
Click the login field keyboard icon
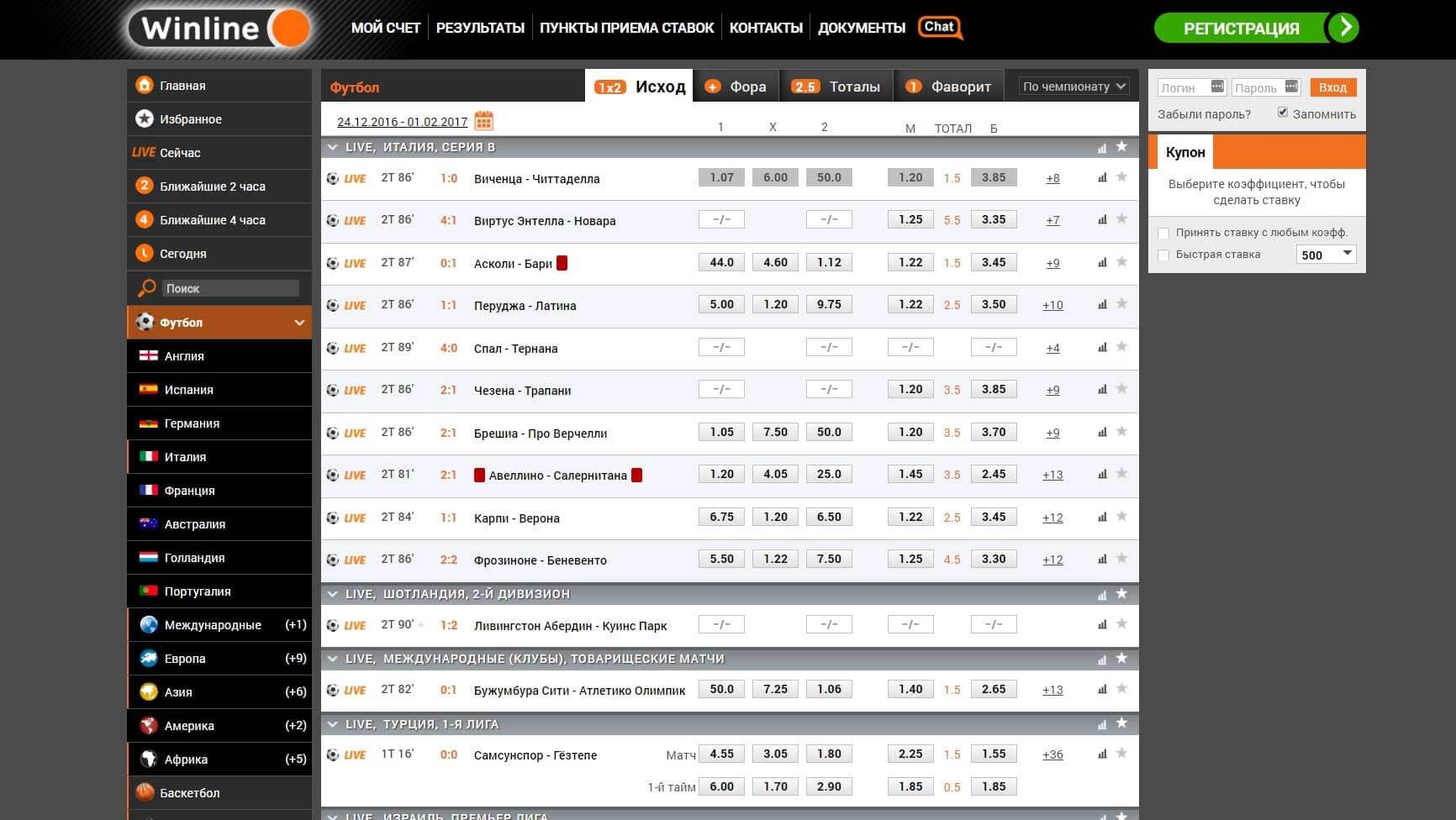[x=1217, y=86]
